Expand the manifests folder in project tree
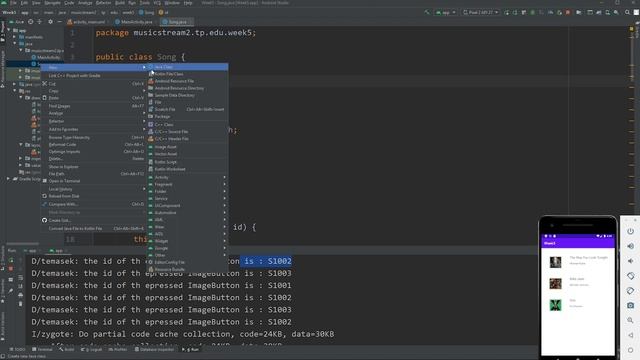Screen dimensions: 640x360 pos(15,37)
